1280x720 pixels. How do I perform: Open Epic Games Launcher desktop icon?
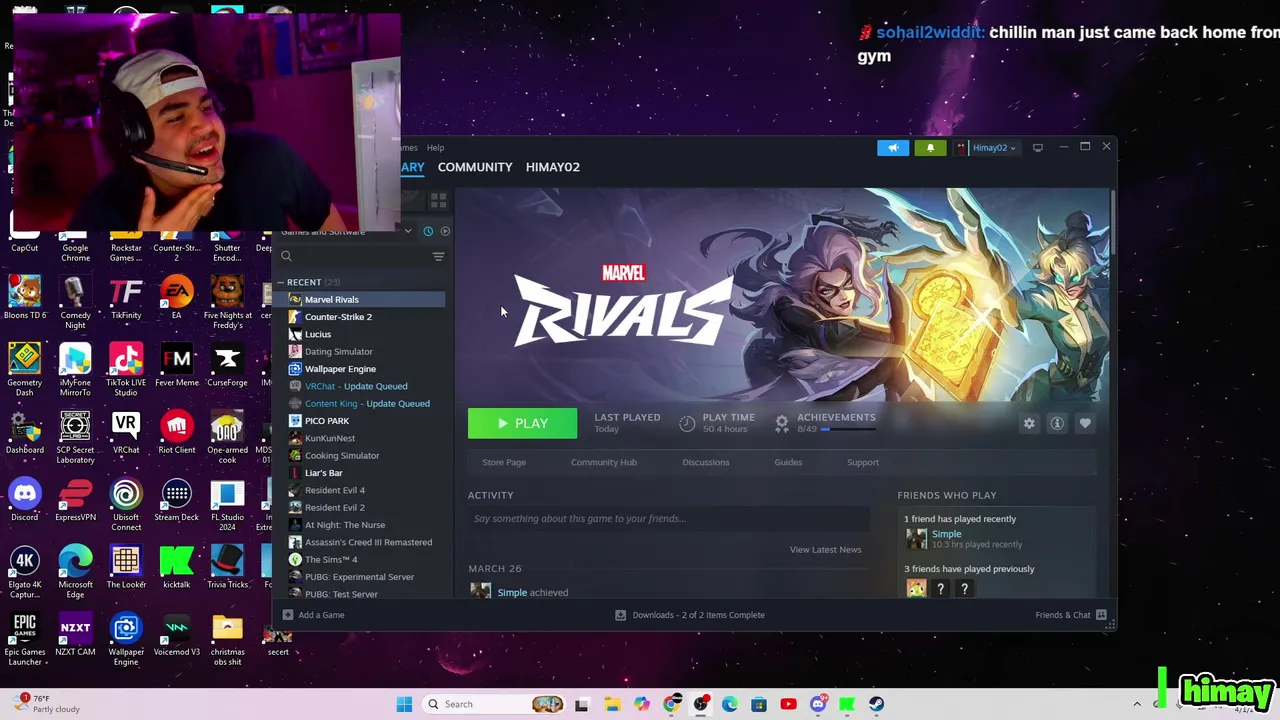[x=25, y=638]
